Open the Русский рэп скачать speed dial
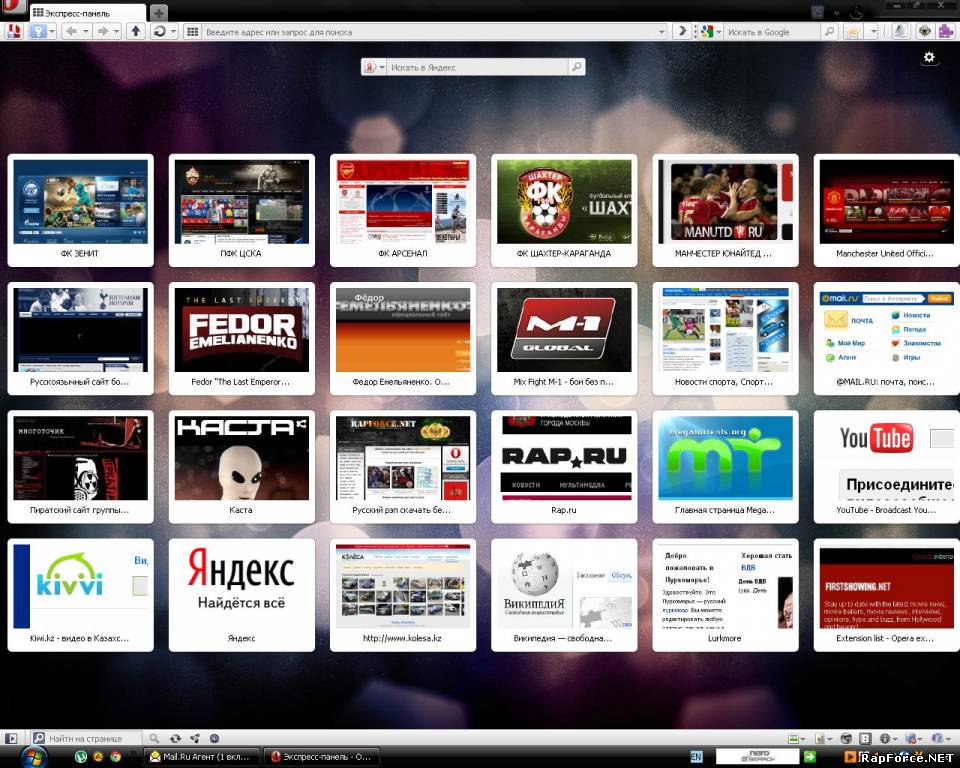The width and height of the screenshot is (960, 768). (x=403, y=467)
